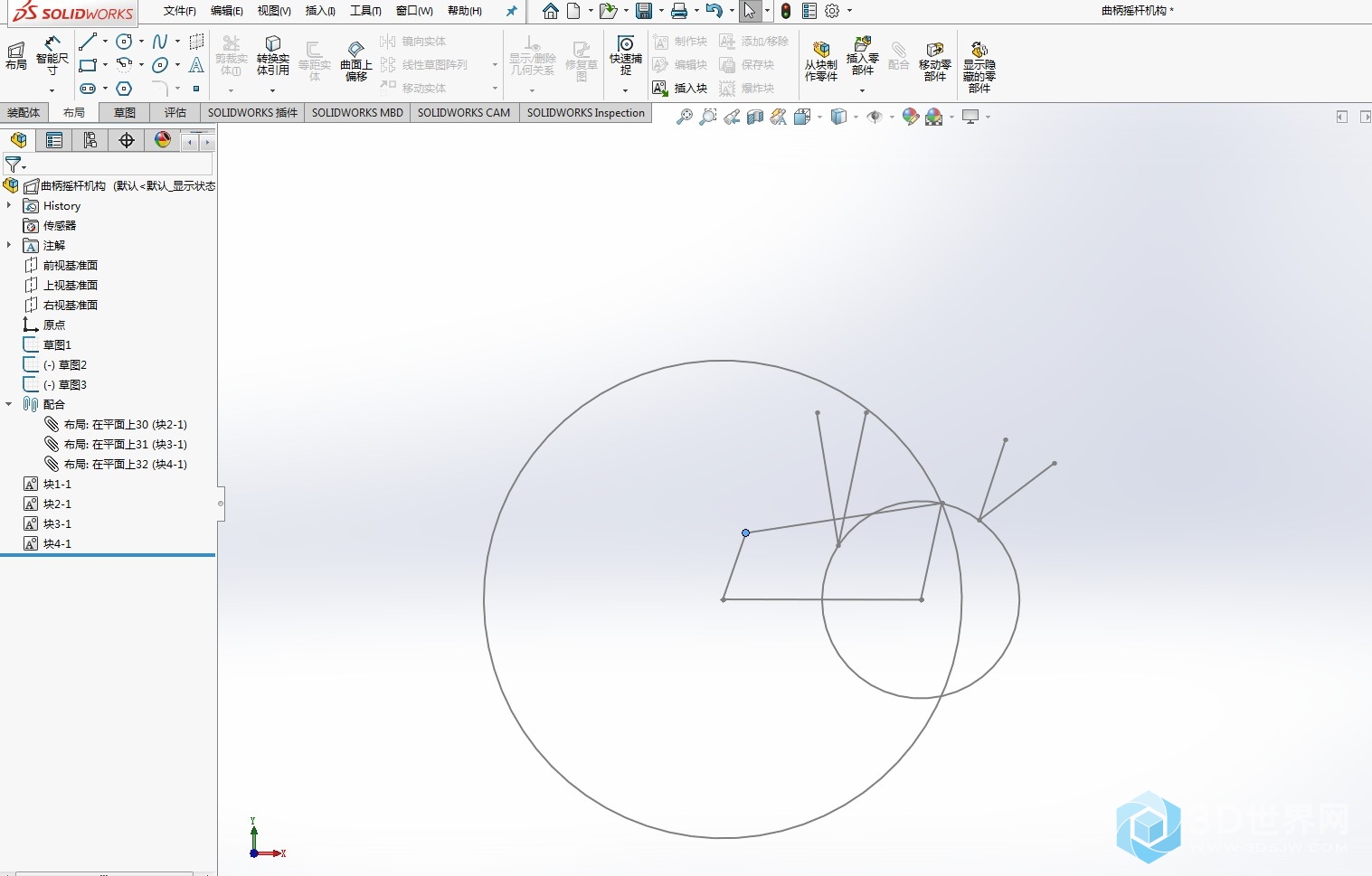Open the ConfigurationManager tab icon
This screenshot has height=876, width=1372.
pos(90,140)
